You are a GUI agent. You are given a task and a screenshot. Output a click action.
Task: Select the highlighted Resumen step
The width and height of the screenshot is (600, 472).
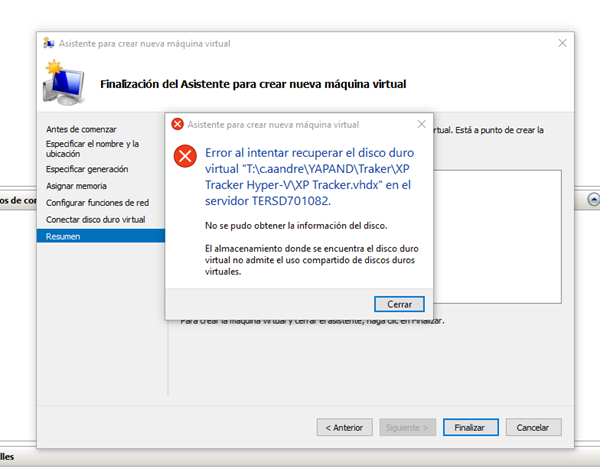click(x=101, y=236)
